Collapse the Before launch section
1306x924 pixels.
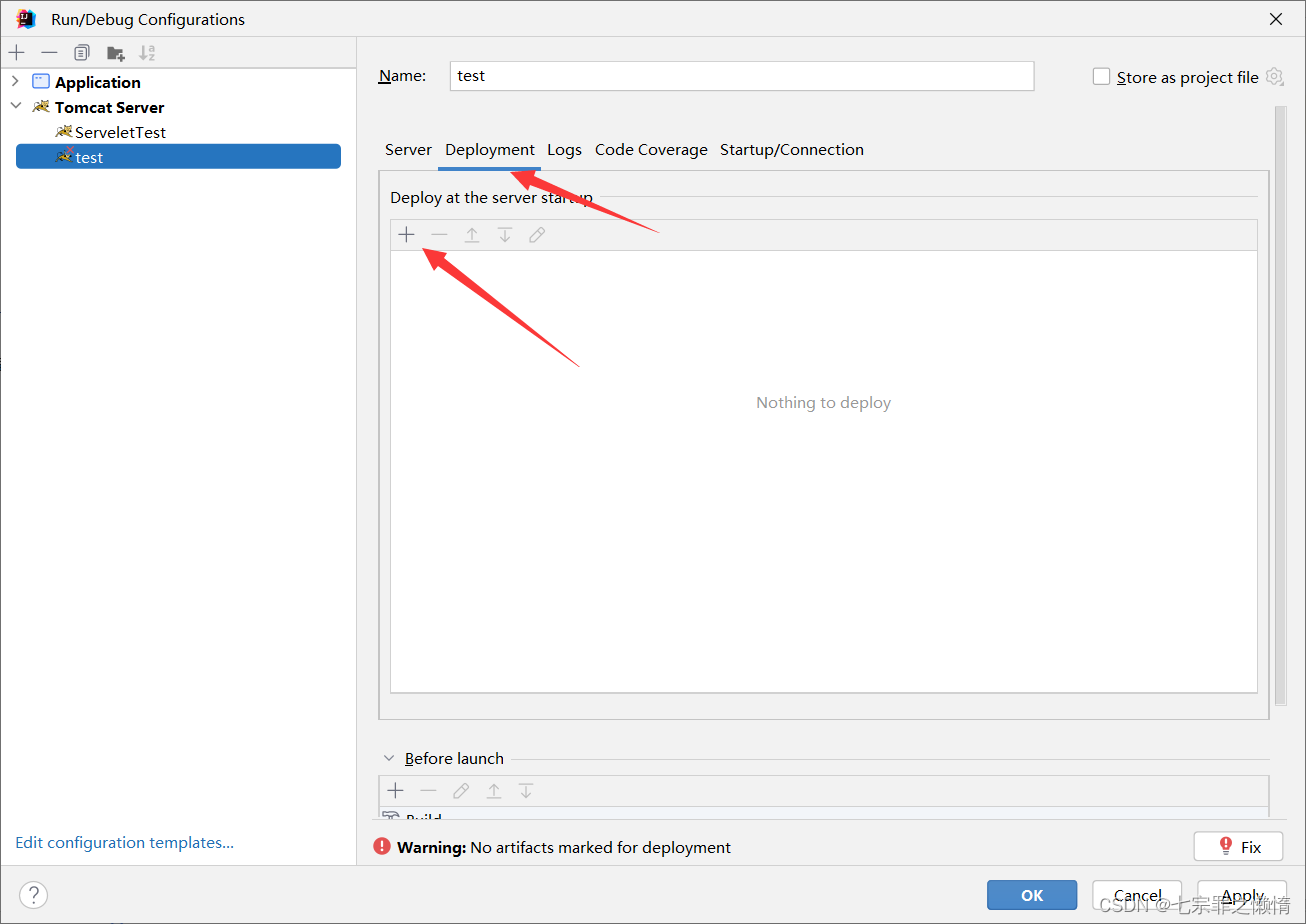click(389, 759)
